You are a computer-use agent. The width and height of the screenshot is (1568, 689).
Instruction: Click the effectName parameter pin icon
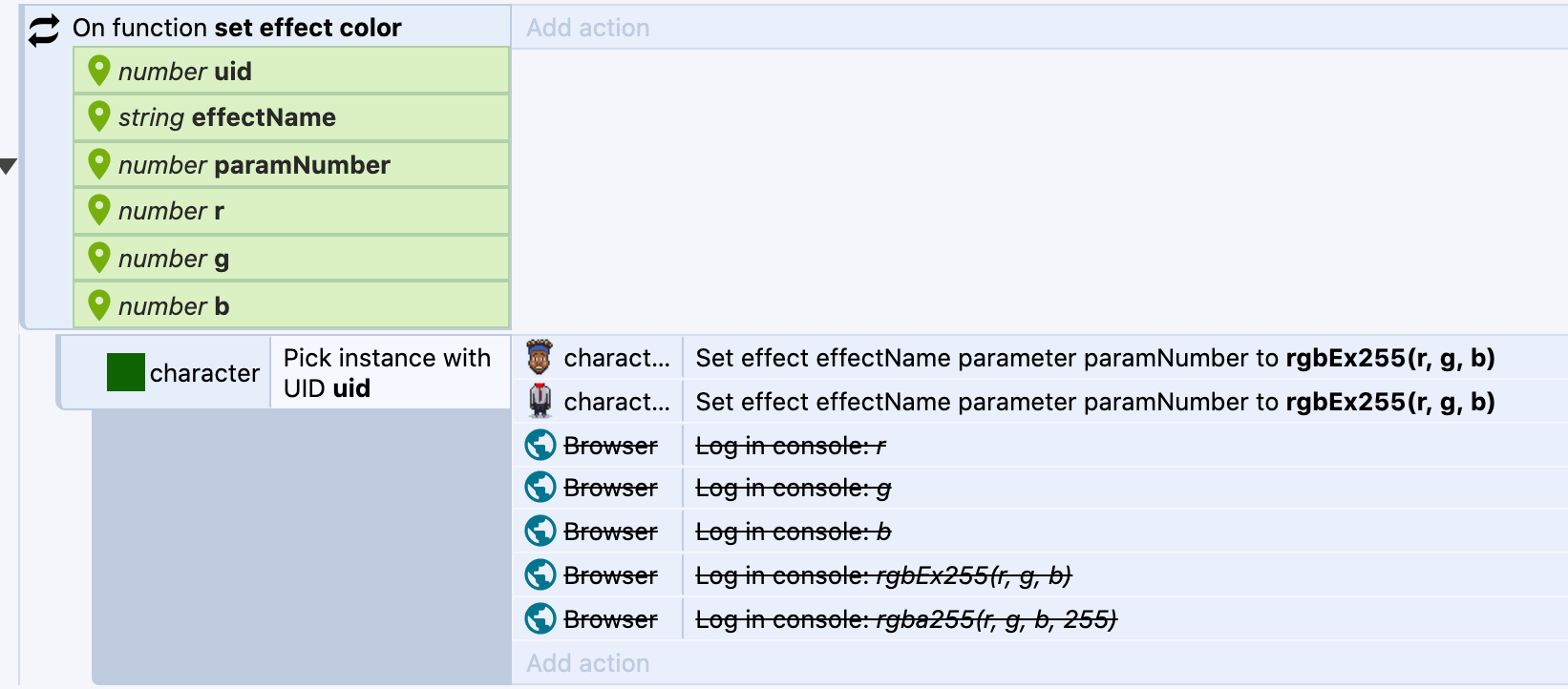(x=99, y=116)
